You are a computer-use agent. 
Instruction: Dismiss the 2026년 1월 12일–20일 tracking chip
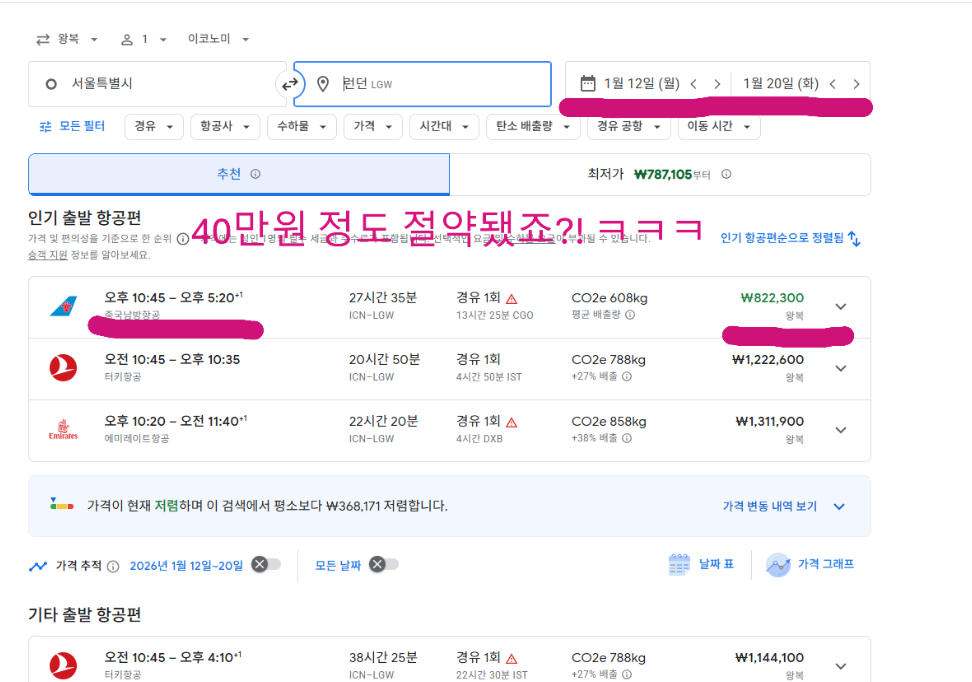260,563
